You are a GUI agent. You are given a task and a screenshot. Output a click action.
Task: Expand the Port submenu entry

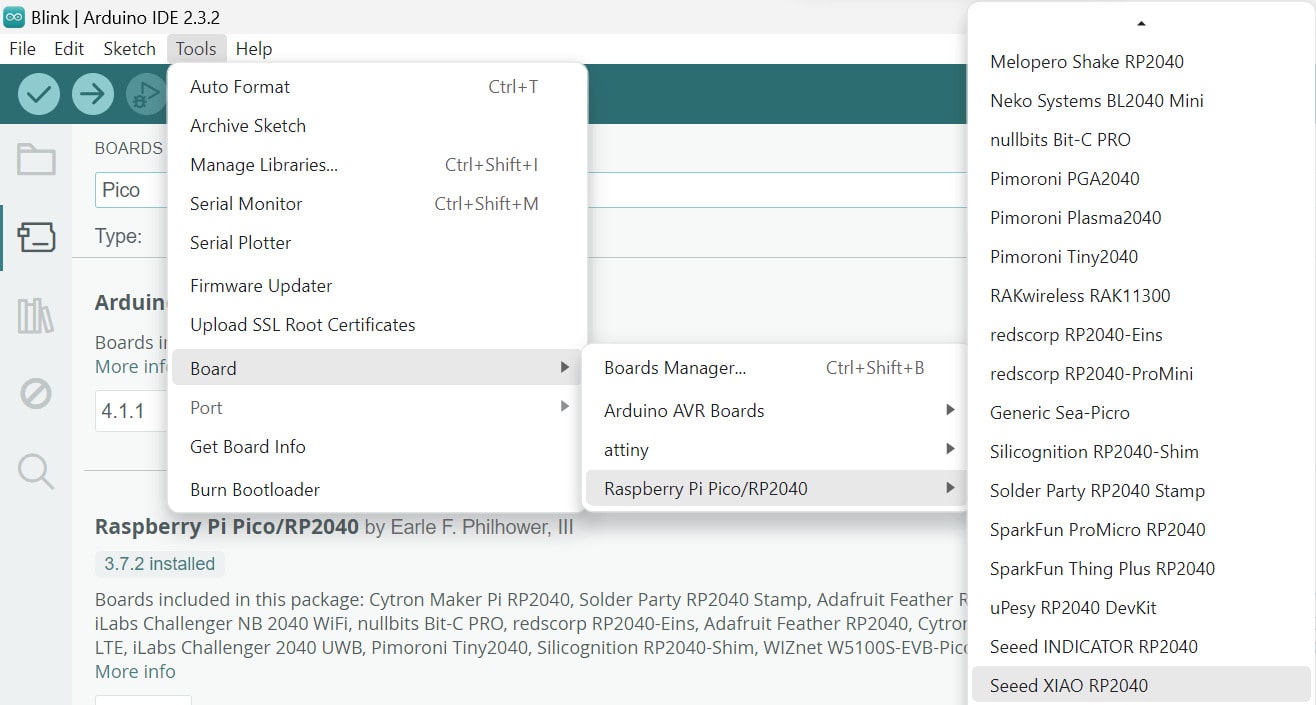[x=377, y=408]
